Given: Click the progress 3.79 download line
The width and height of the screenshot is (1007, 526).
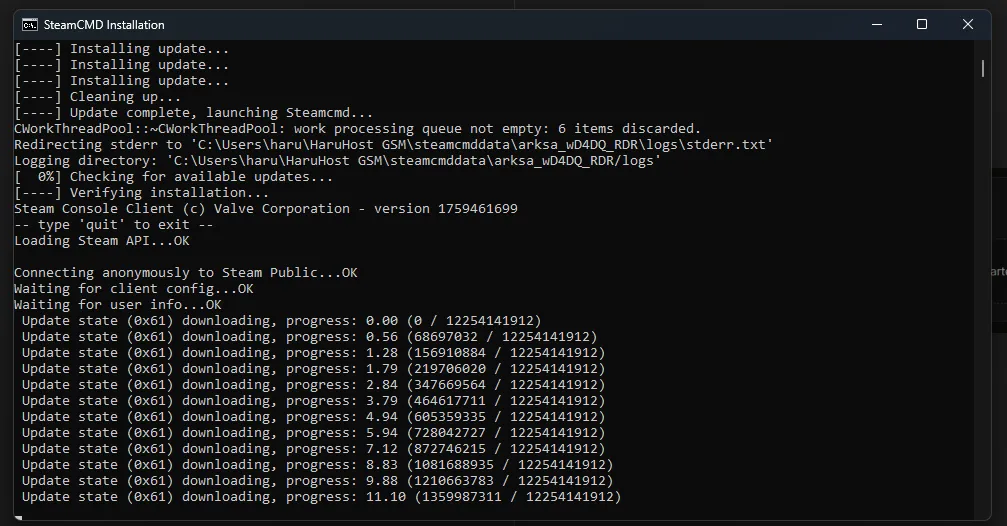Looking at the screenshot, I should click(313, 401).
